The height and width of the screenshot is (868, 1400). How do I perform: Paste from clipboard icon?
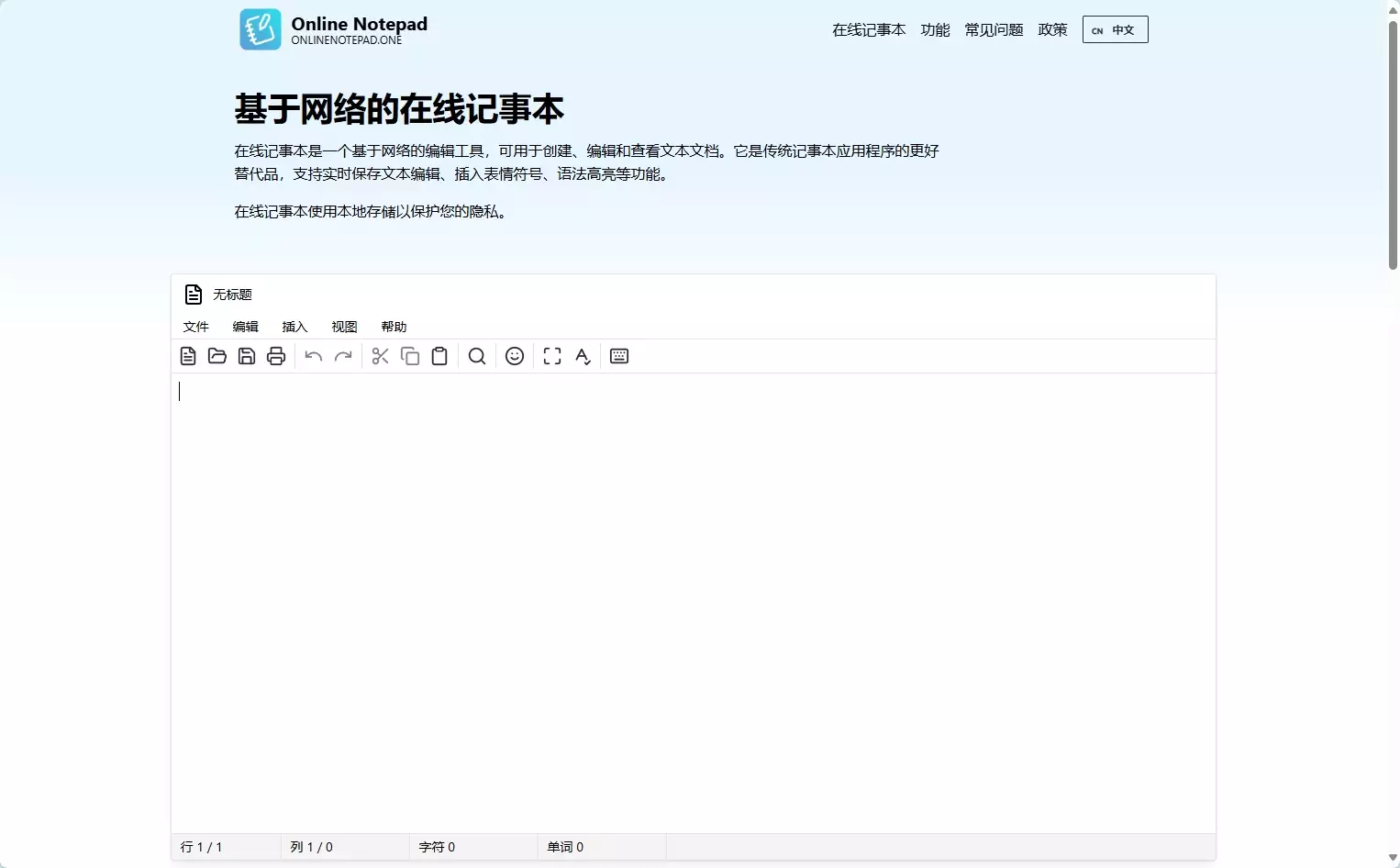pyautogui.click(x=439, y=356)
